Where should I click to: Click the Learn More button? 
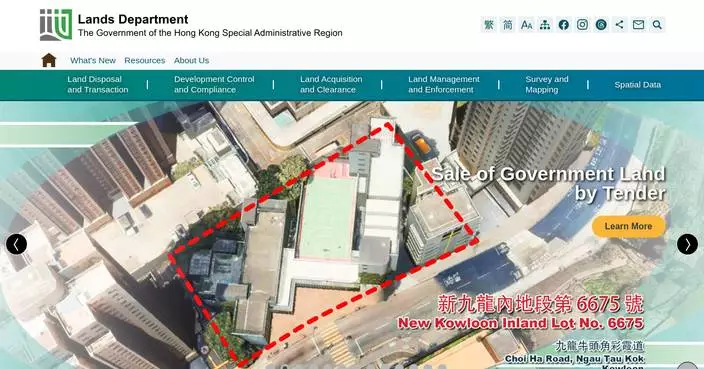pyautogui.click(x=628, y=226)
